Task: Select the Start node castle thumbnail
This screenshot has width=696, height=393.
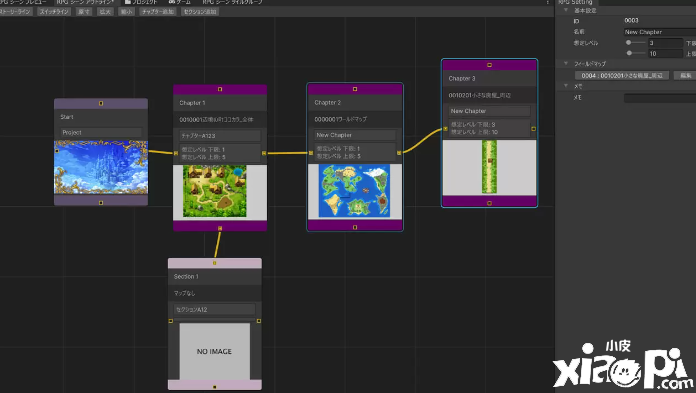Action: [x=101, y=167]
